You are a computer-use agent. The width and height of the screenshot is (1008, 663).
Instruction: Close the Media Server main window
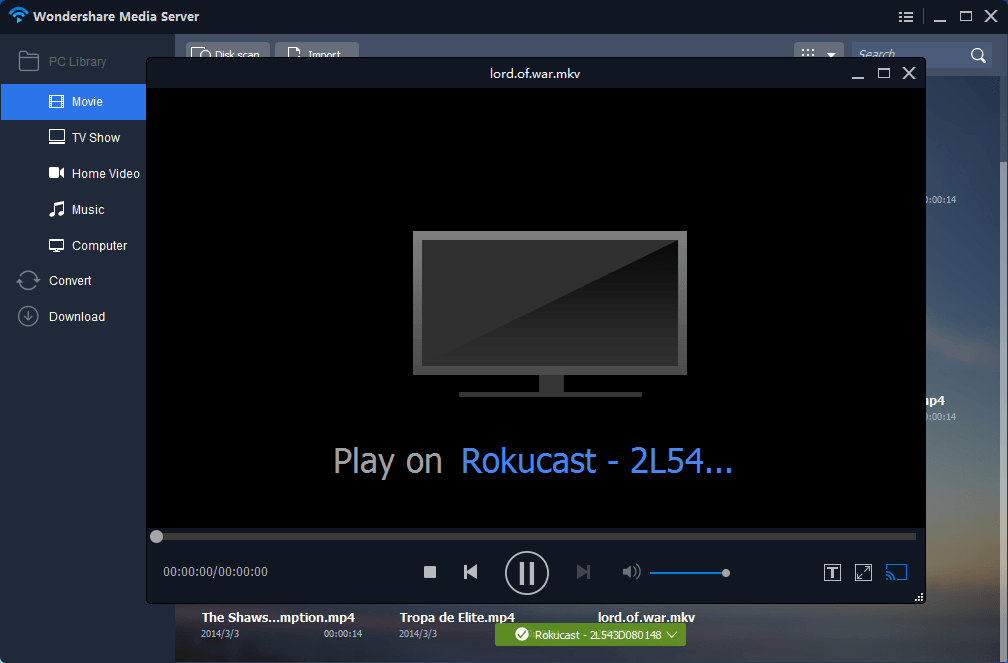click(x=991, y=16)
